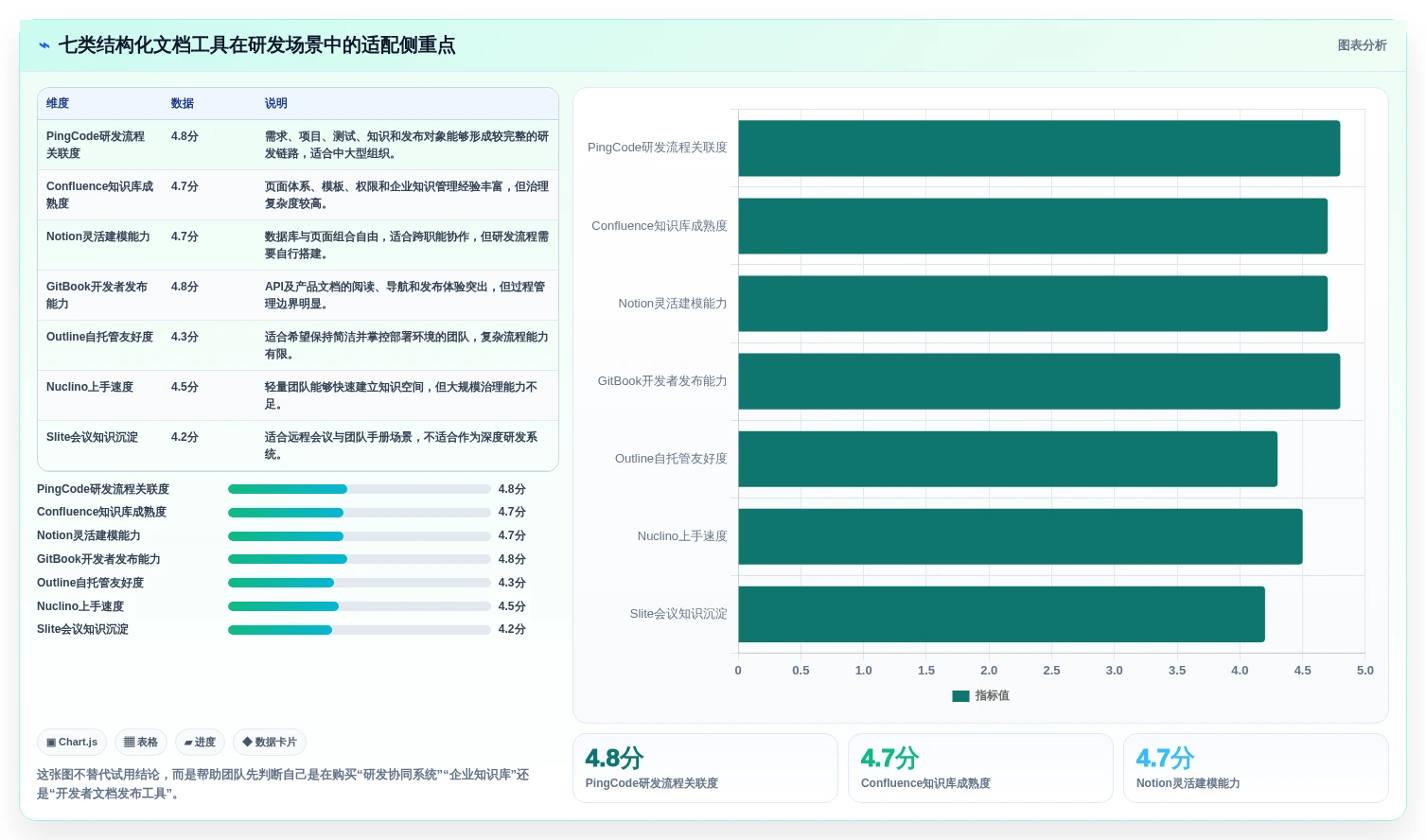1426x840 pixels.
Task: Click the Nuclino上手速度 progress bar
Action: click(360, 606)
